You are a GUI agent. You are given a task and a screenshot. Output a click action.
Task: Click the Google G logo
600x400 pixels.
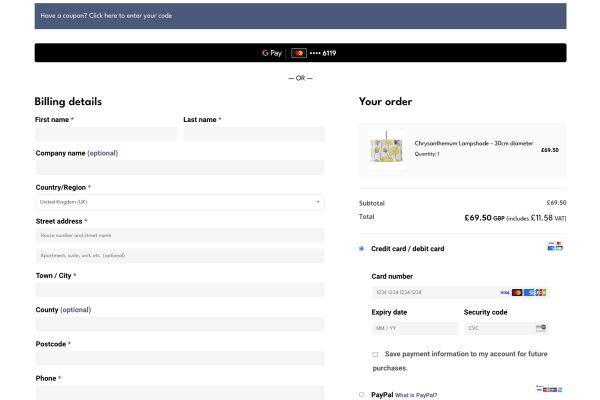(265, 53)
